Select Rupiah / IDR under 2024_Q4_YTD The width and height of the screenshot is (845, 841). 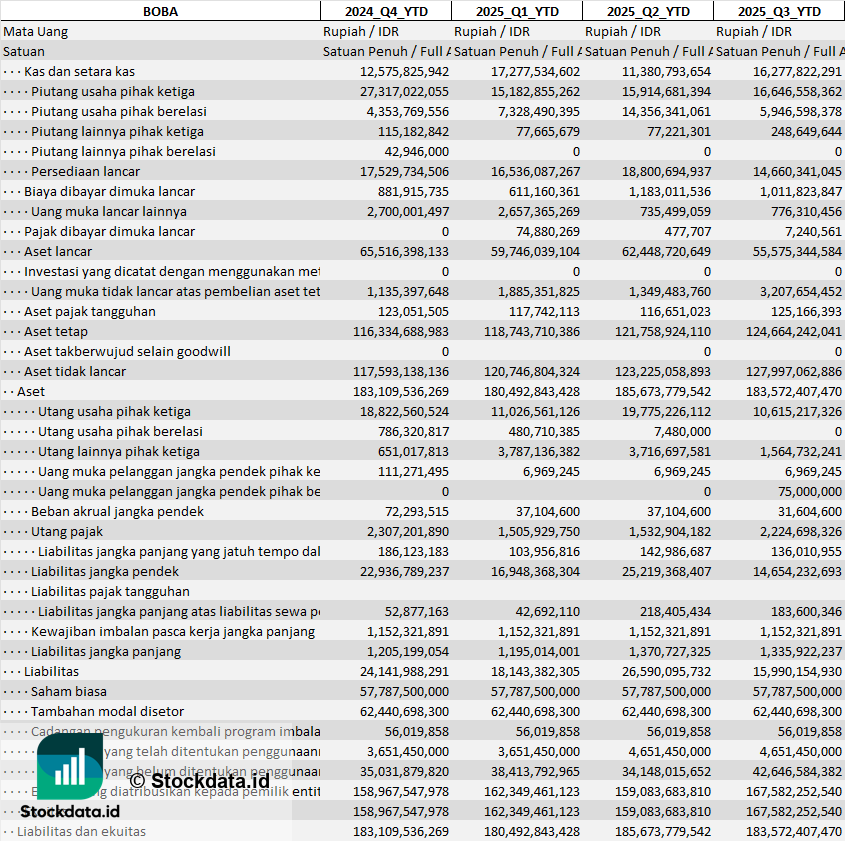click(x=361, y=31)
